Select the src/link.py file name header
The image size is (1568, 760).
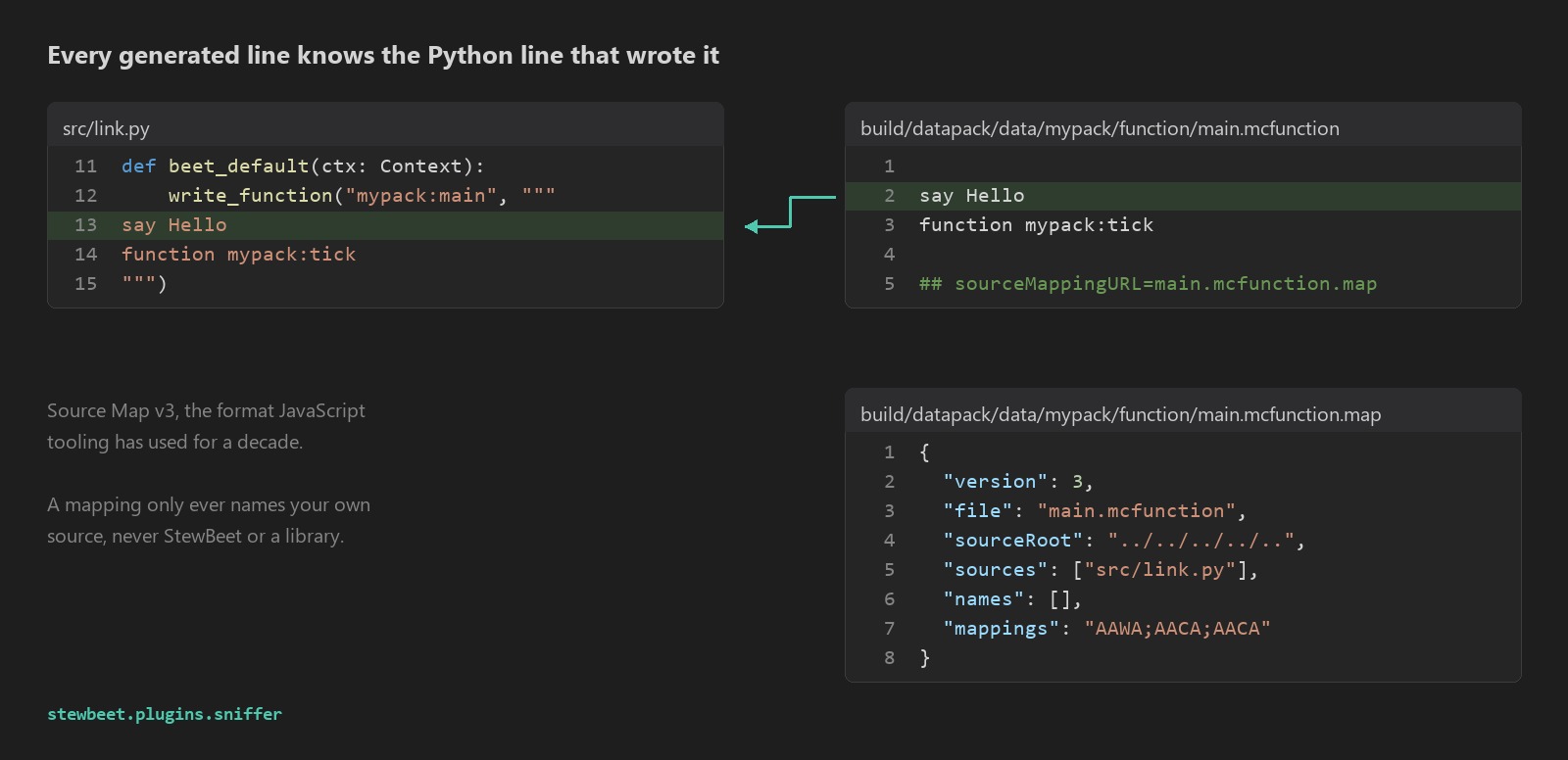tap(106, 128)
